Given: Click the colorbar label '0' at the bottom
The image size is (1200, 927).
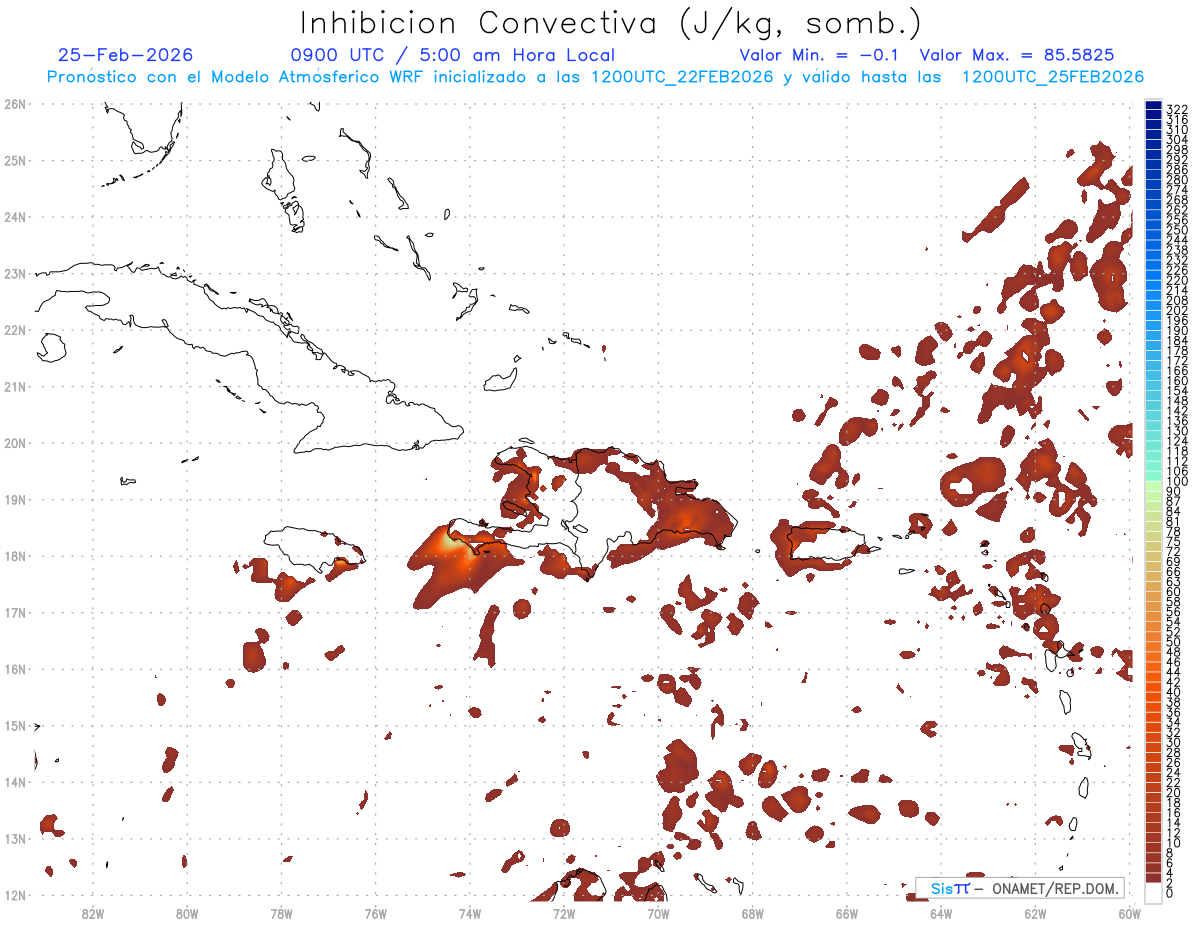Looking at the screenshot, I should 1171,893.
